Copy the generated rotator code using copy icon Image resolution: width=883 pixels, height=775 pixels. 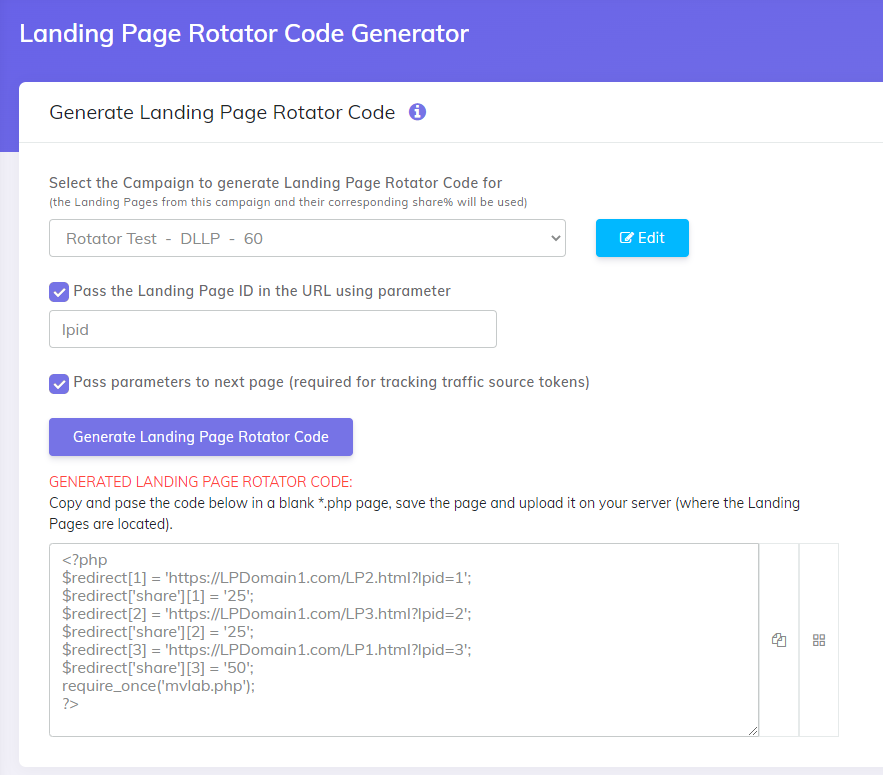coord(779,640)
